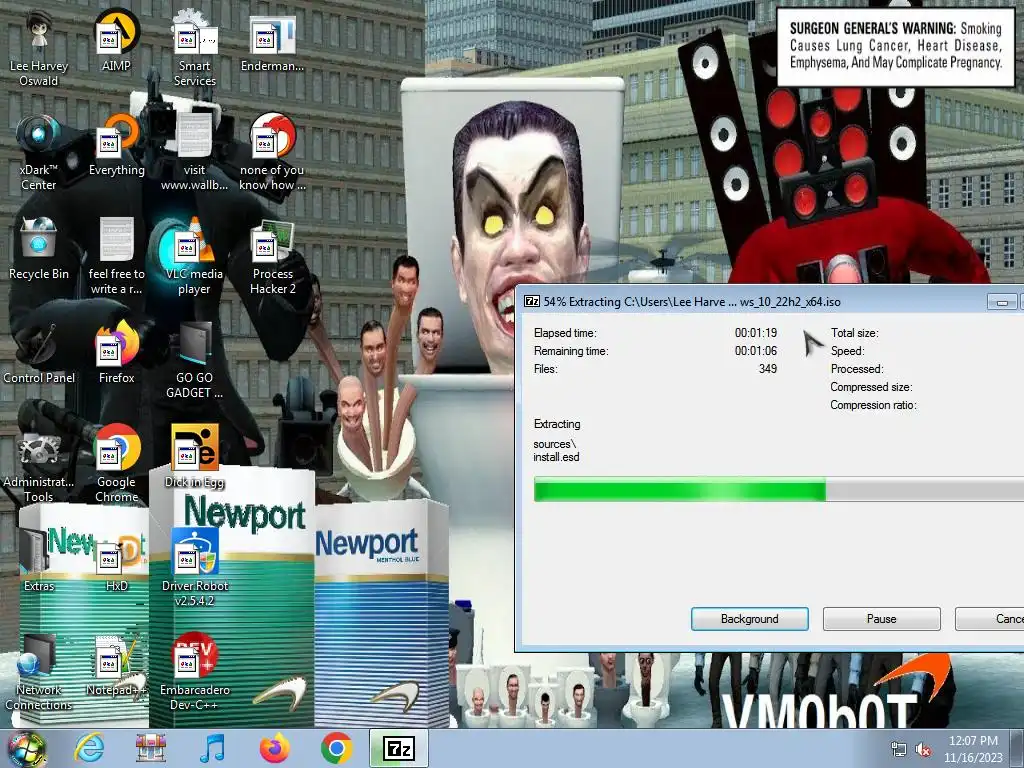Click the 'Files:' label
This screenshot has height=768, width=1024.
545,369
